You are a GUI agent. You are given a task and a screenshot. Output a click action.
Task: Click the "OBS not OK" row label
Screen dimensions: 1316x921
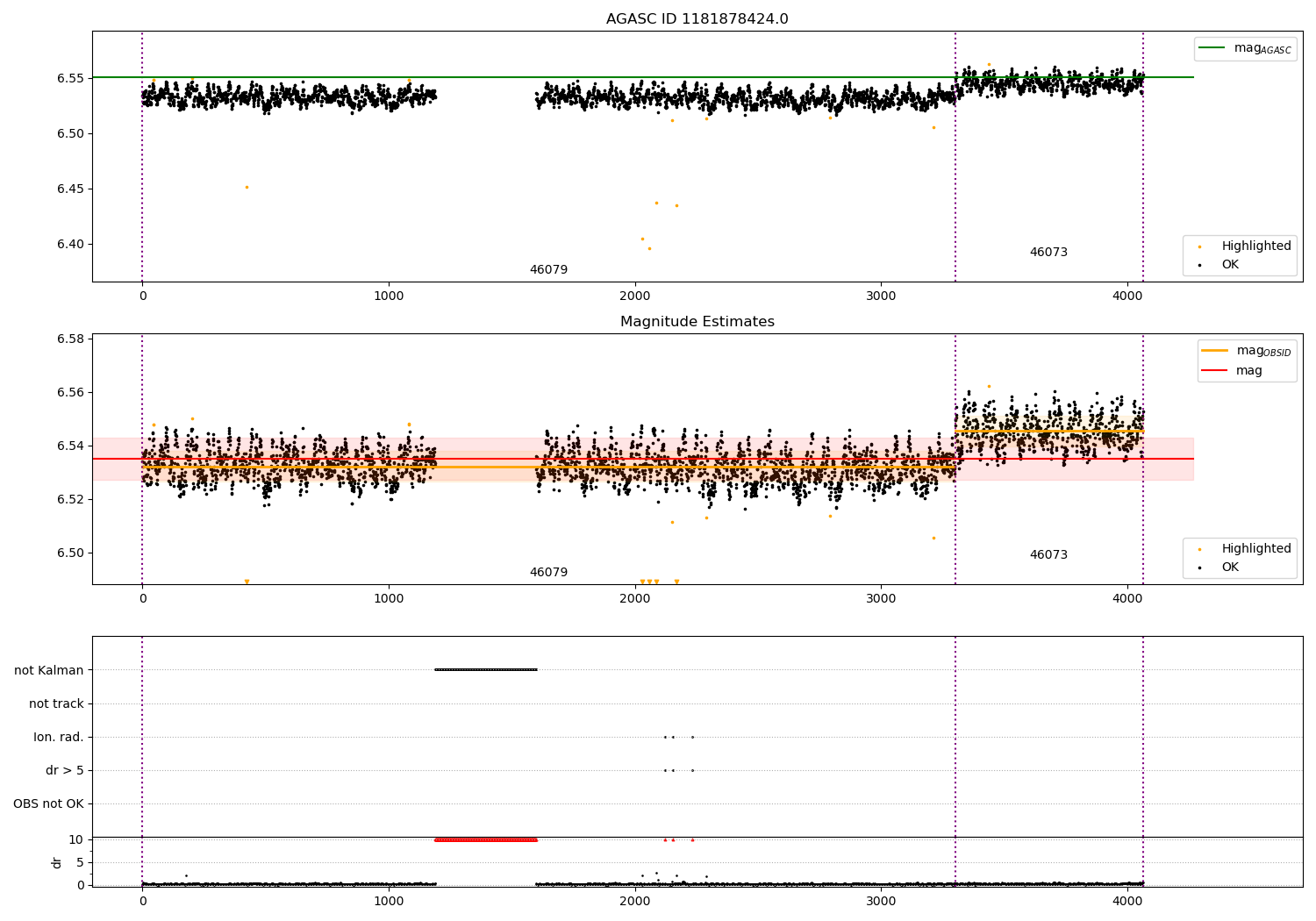48,803
